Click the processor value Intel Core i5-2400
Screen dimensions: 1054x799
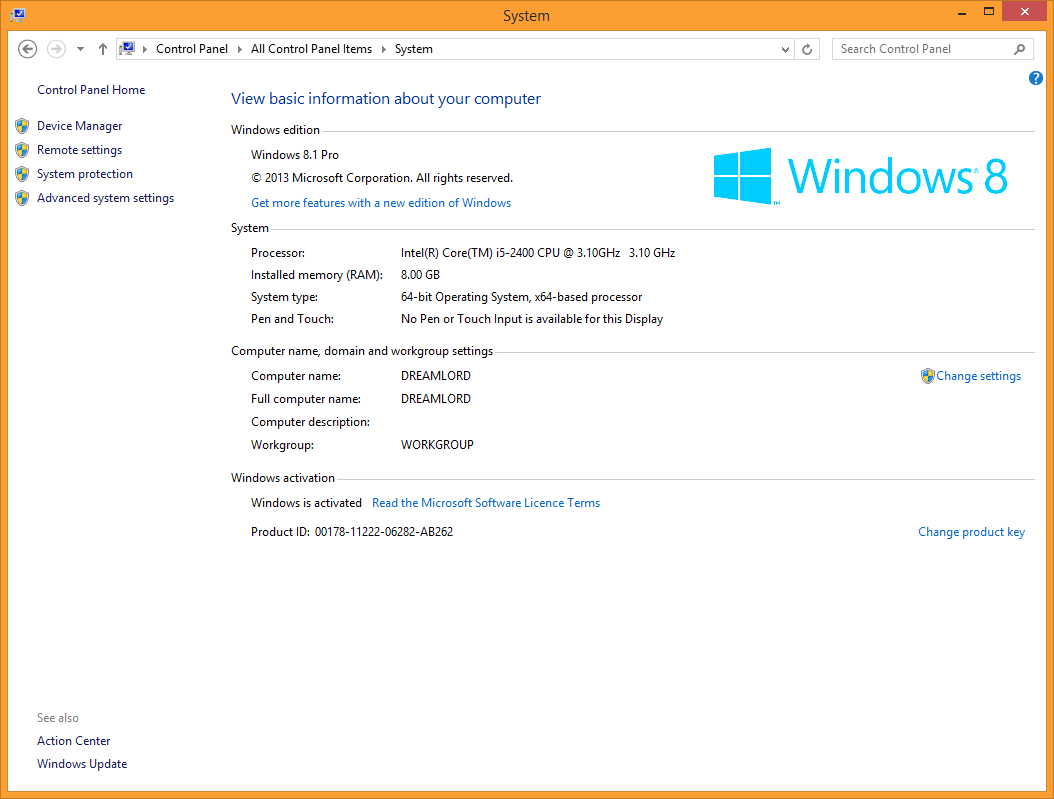point(538,253)
